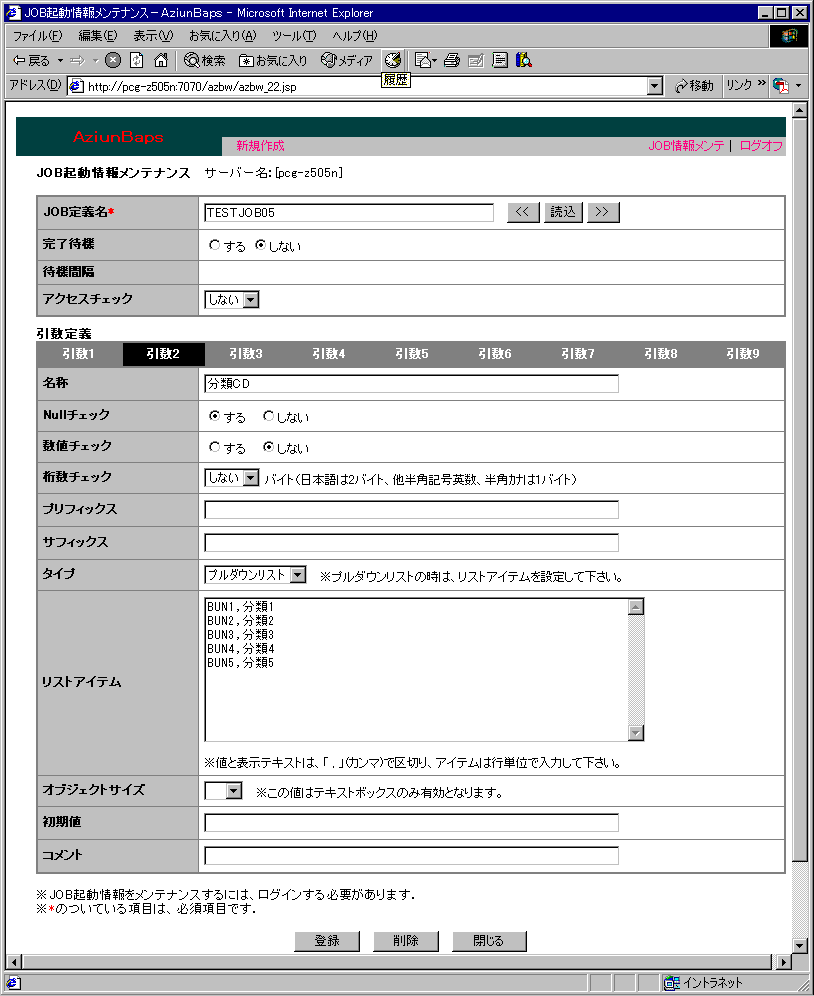
Task: Print the page with printer icon
Action: pos(452,60)
